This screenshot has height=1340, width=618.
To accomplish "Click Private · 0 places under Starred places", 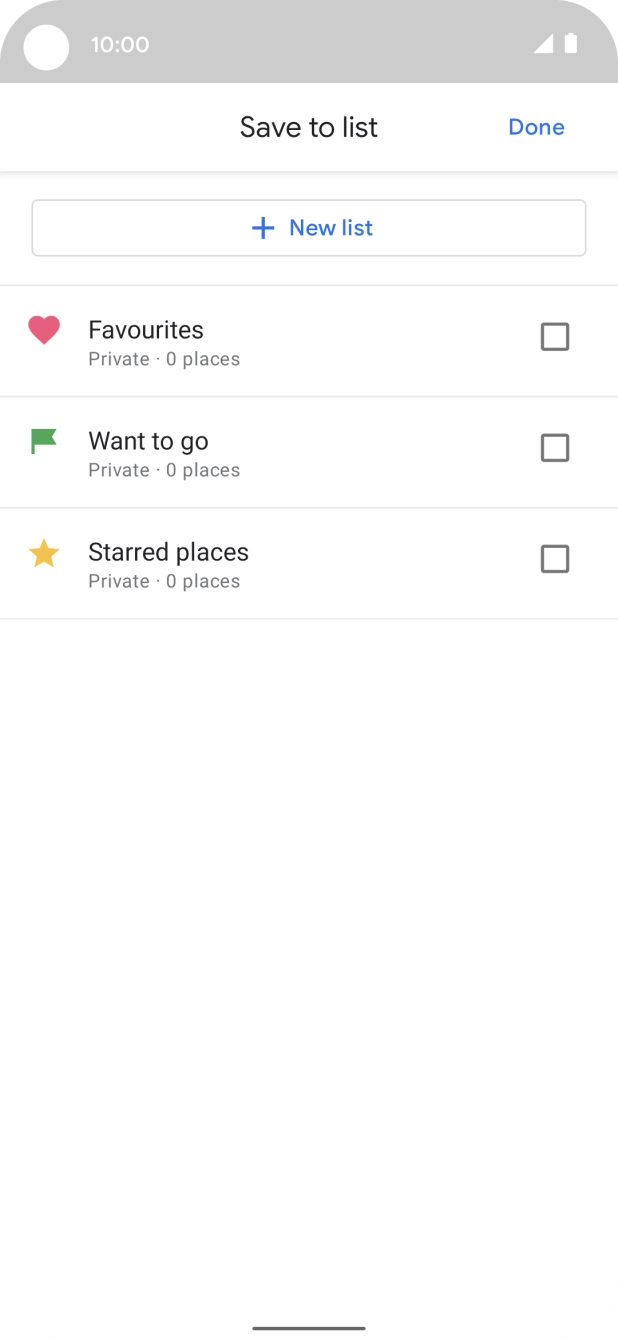I will point(164,581).
